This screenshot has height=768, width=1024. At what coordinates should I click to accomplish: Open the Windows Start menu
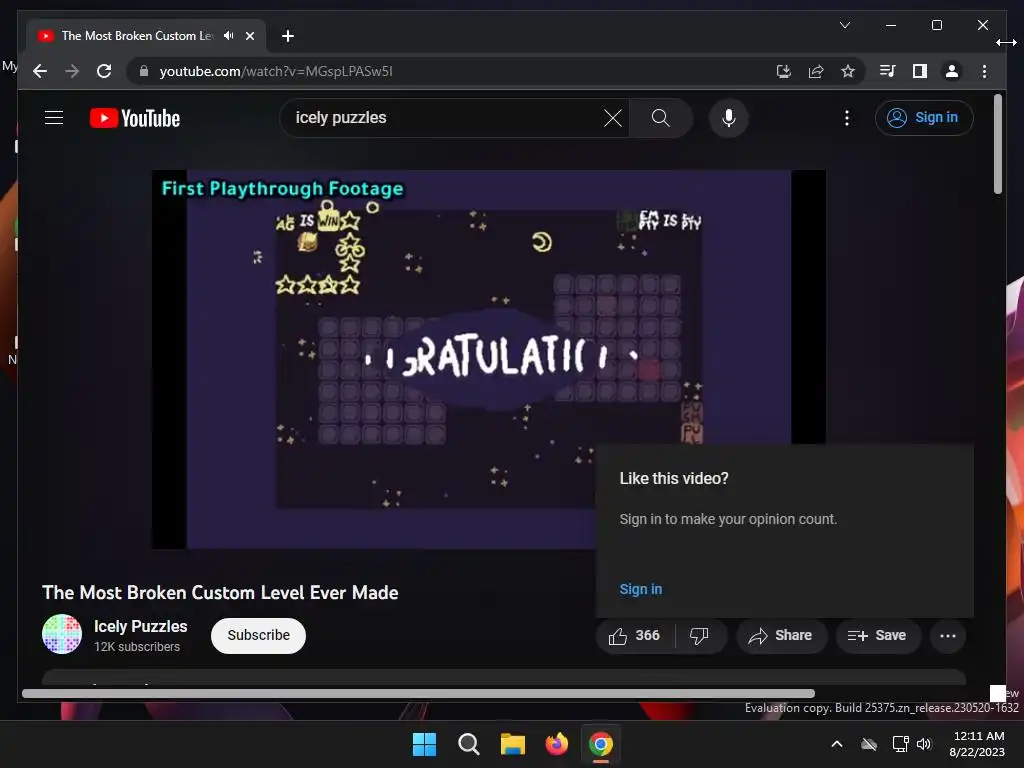(x=424, y=744)
